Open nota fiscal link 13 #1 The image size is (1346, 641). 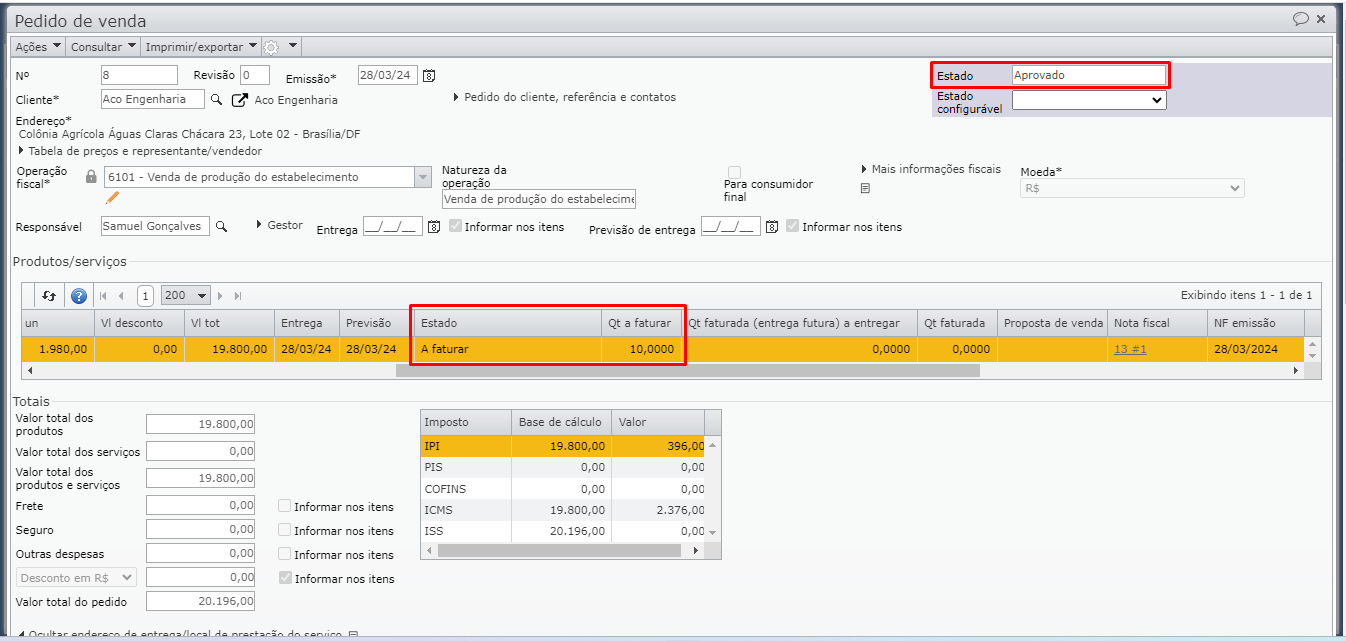coord(1129,349)
